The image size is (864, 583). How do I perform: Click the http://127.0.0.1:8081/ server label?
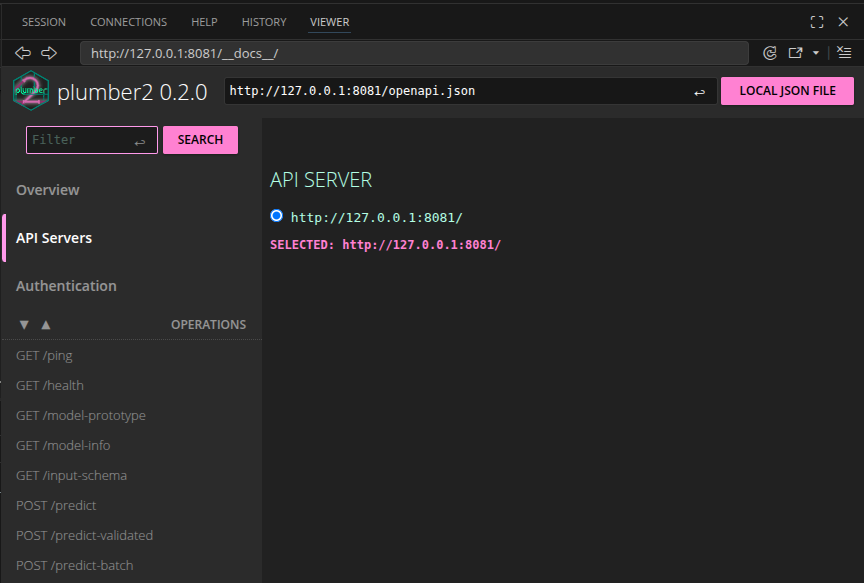point(376,218)
